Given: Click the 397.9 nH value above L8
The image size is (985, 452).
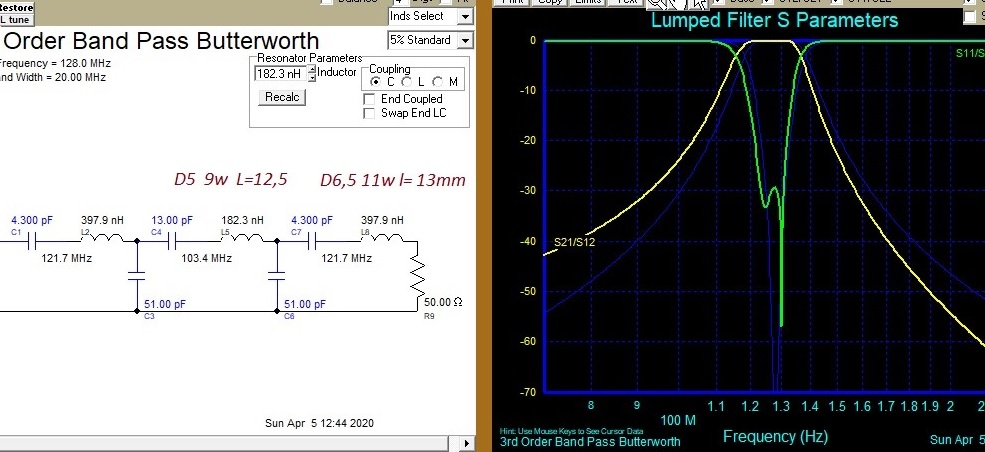Looking at the screenshot, I should click(383, 220).
